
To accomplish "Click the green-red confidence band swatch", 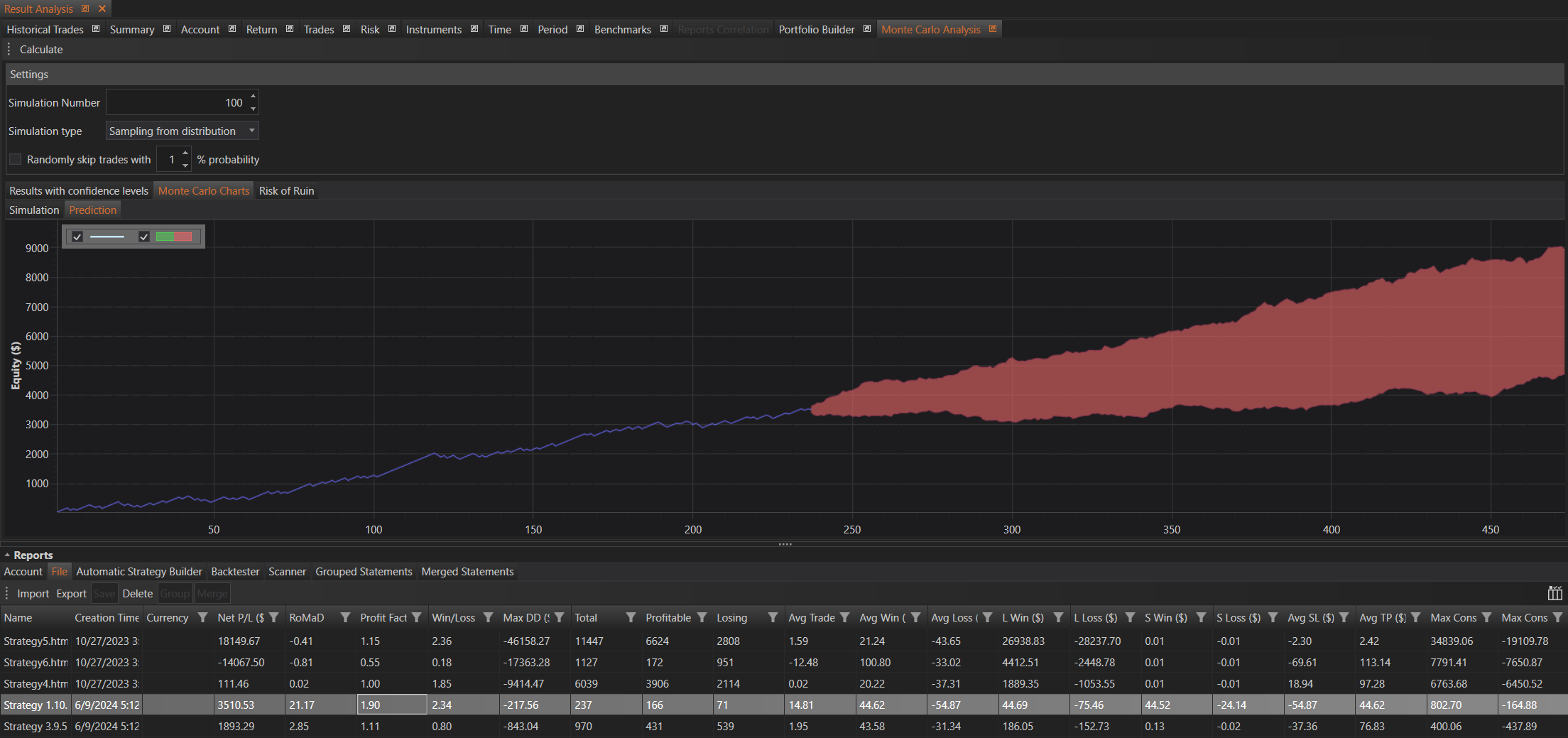I will [174, 237].
